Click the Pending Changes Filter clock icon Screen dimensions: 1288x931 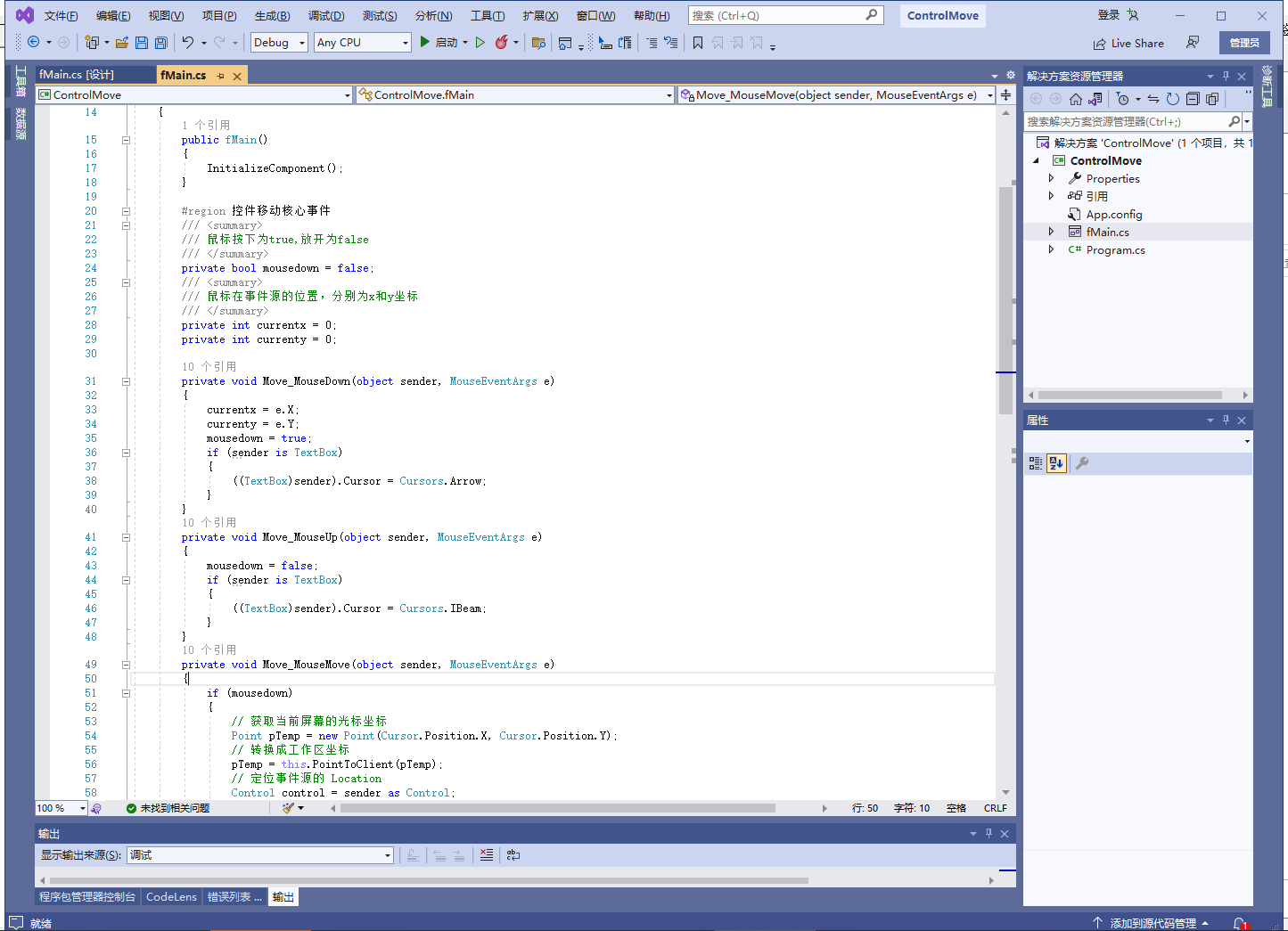(1123, 99)
